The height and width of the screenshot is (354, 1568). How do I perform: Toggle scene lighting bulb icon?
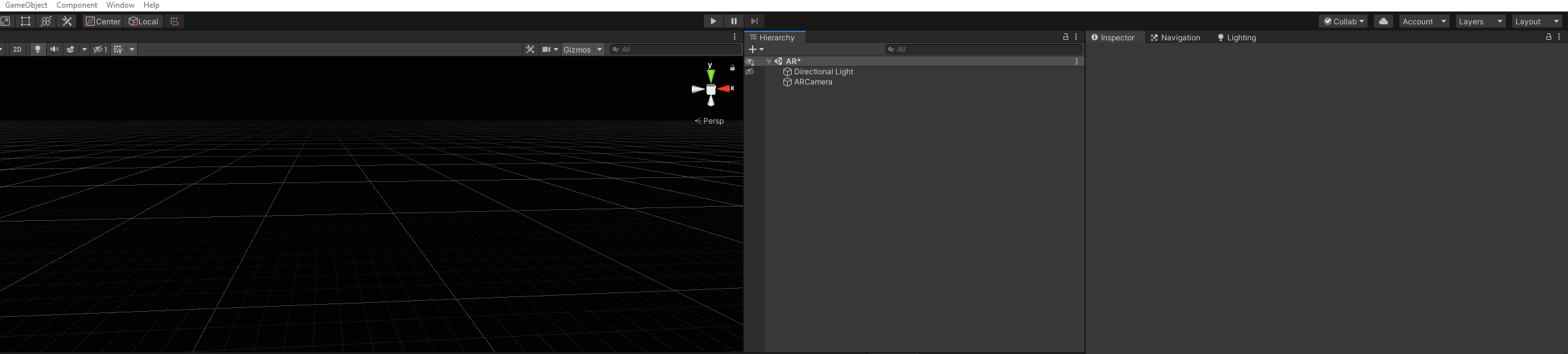(38, 49)
